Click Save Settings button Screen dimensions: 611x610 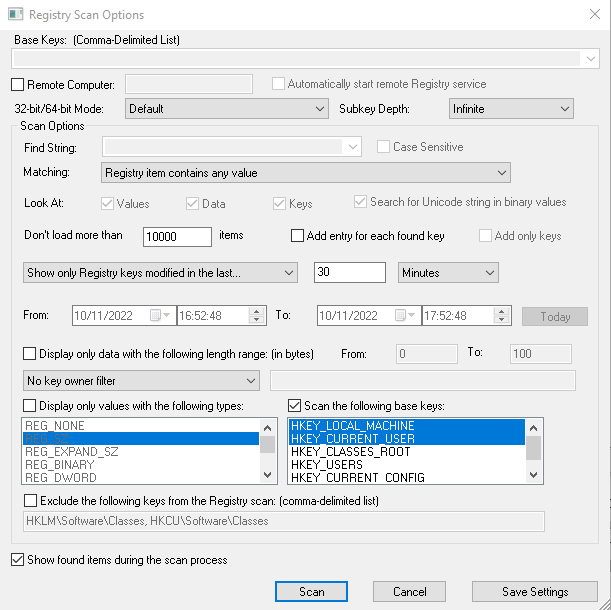click(x=535, y=592)
